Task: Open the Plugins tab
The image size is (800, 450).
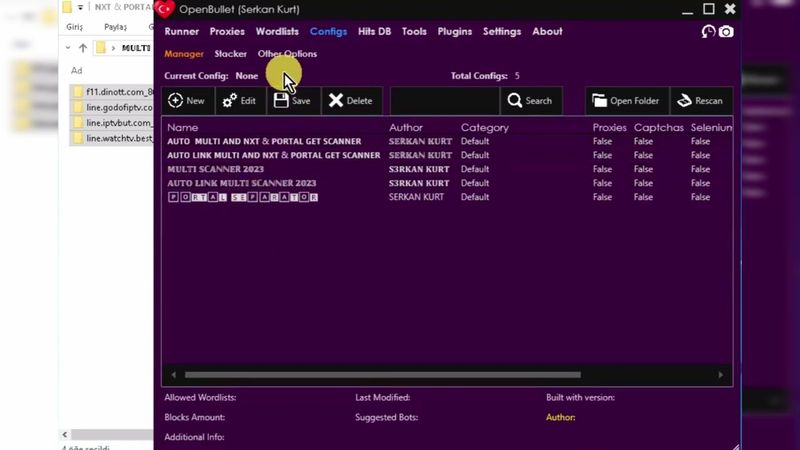Action: coord(455,32)
